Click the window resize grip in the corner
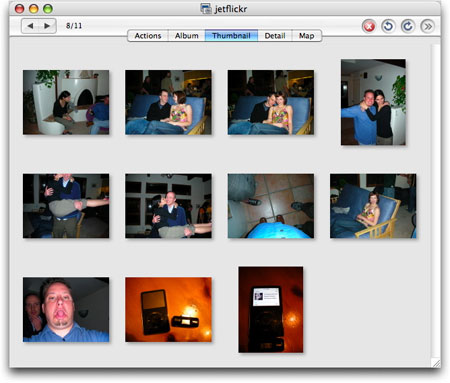The height and width of the screenshot is (383, 450). tap(436, 363)
